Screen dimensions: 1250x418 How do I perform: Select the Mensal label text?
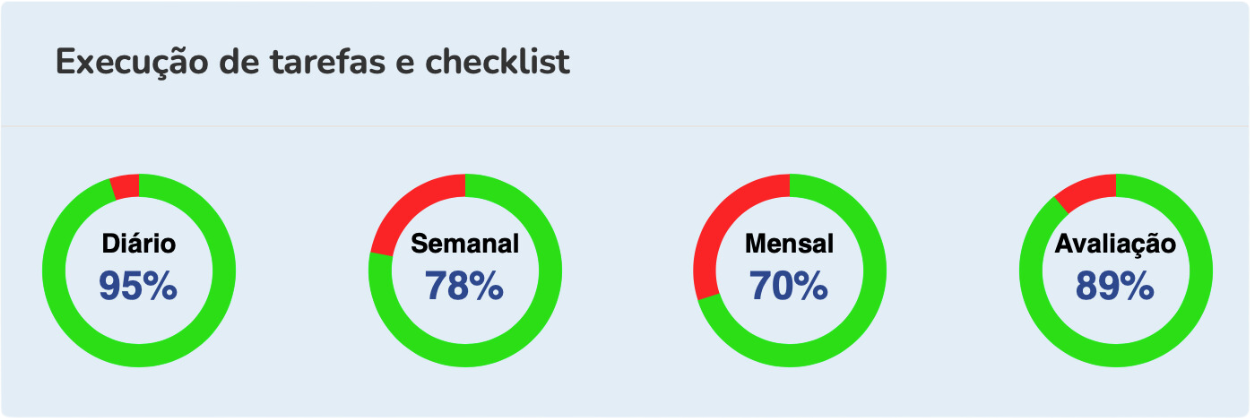[789, 244]
